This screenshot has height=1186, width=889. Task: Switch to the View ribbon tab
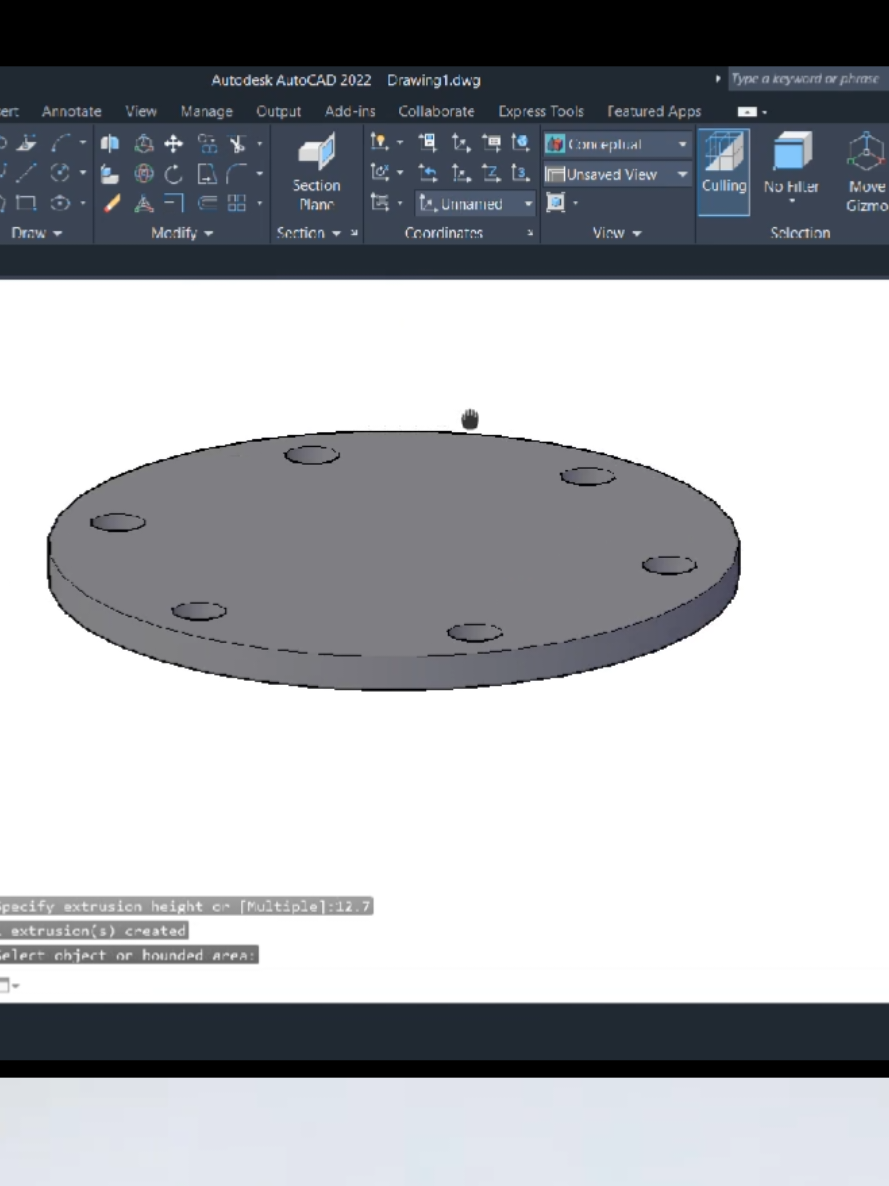tap(141, 111)
